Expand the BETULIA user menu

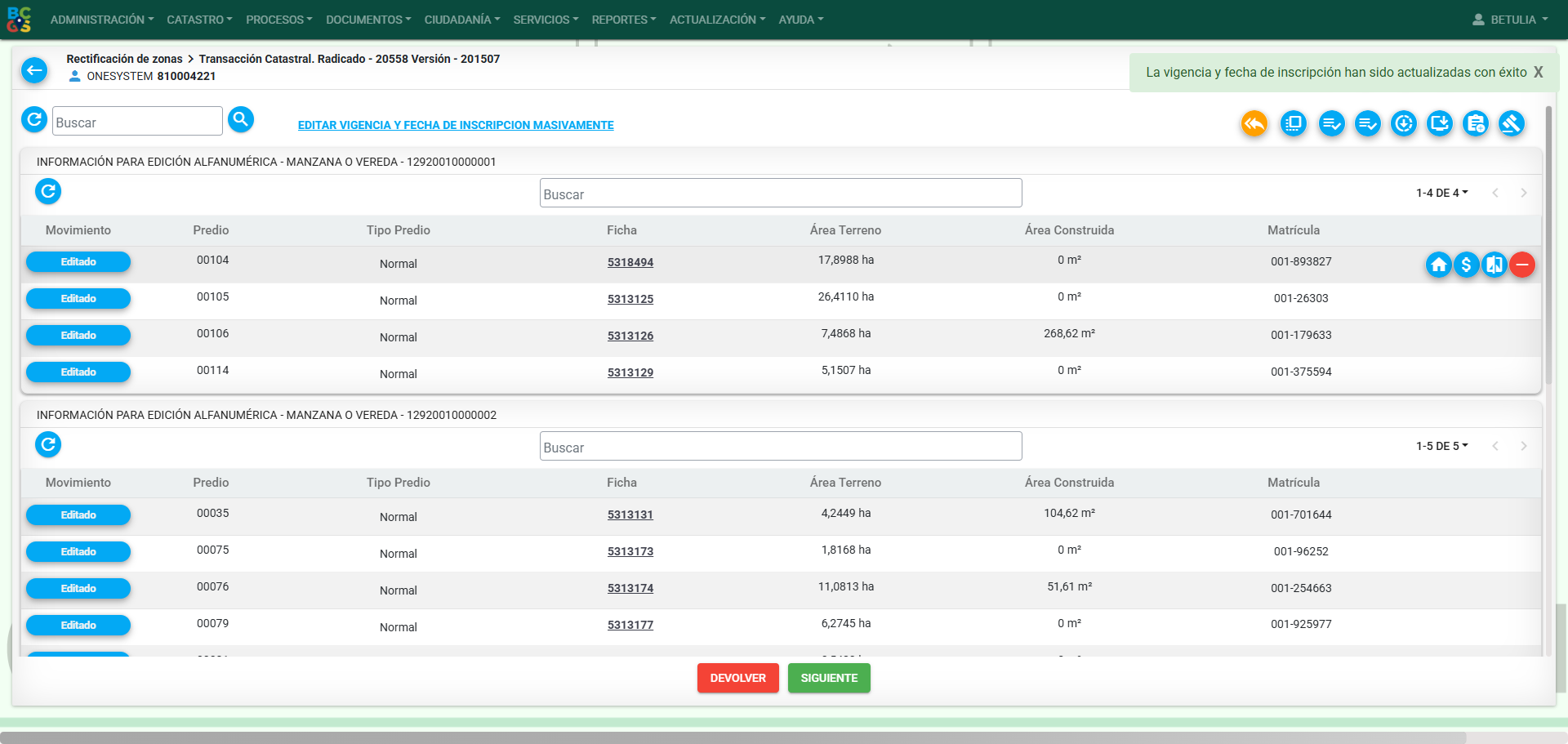coord(1510,20)
